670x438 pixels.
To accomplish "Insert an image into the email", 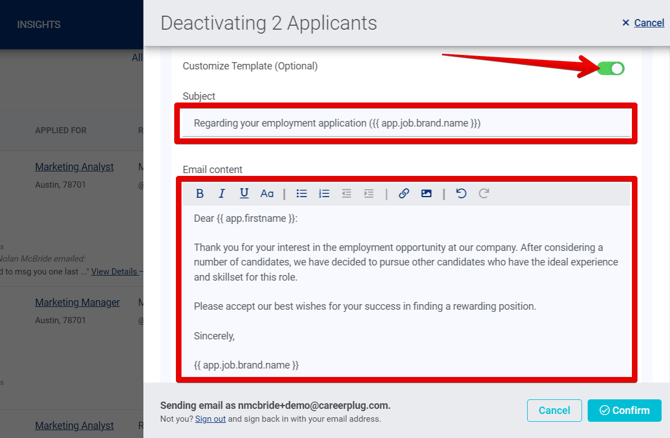I will tap(426, 194).
